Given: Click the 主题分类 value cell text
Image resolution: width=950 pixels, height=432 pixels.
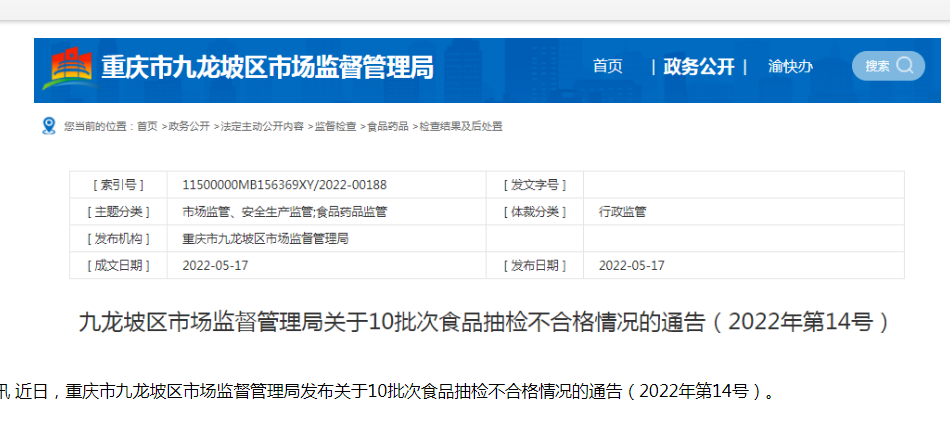Looking at the screenshot, I should tap(284, 212).
